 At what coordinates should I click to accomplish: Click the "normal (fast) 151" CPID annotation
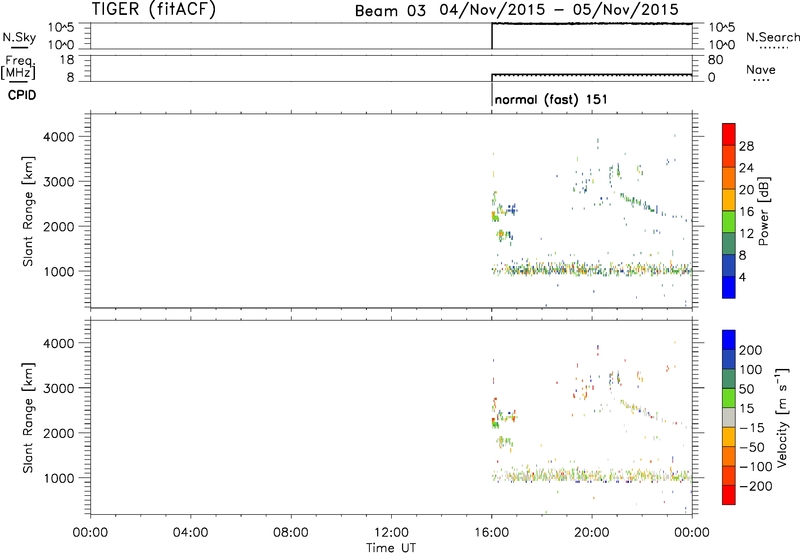[551, 99]
